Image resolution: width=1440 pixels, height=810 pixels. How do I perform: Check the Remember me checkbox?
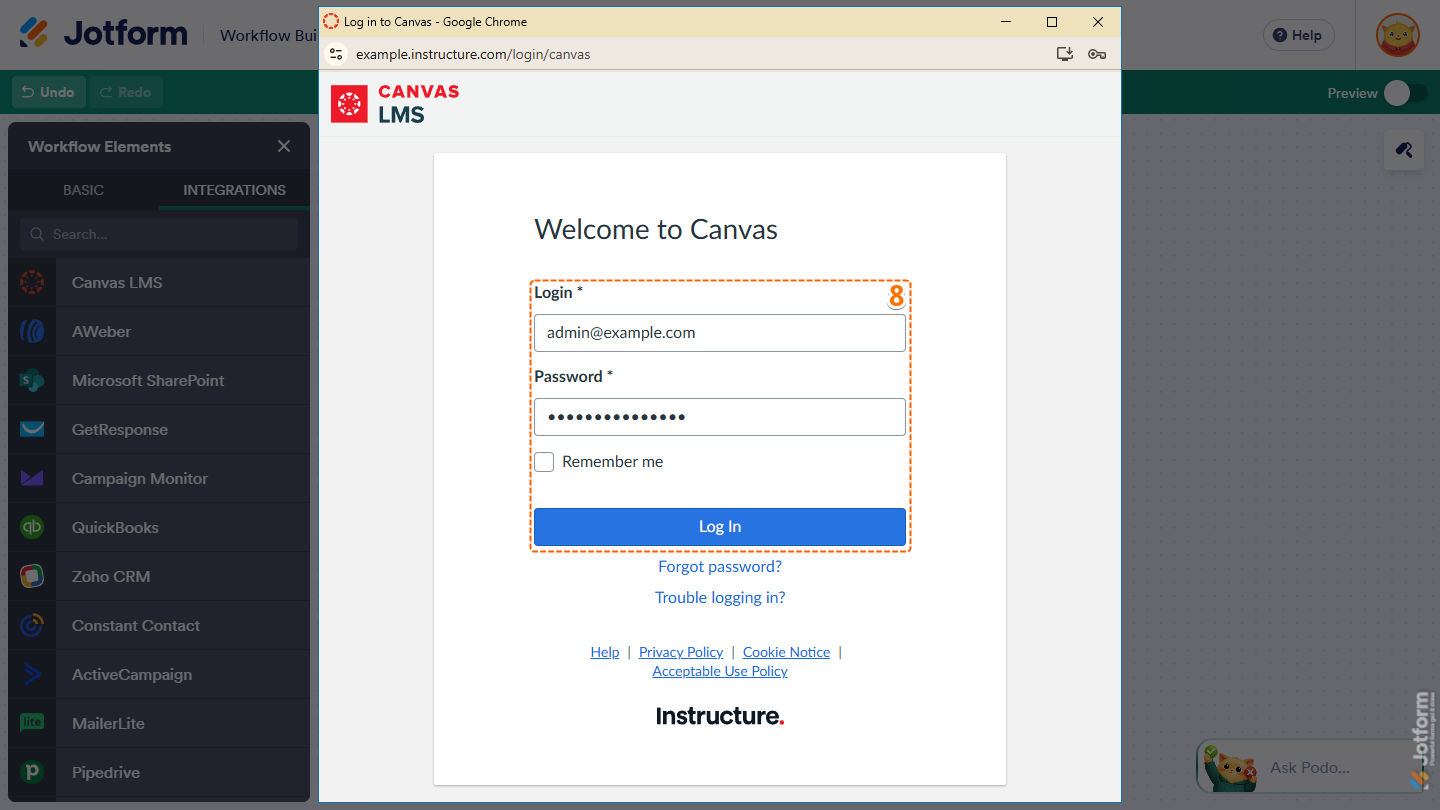pyautogui.click(x=544, y=462)
